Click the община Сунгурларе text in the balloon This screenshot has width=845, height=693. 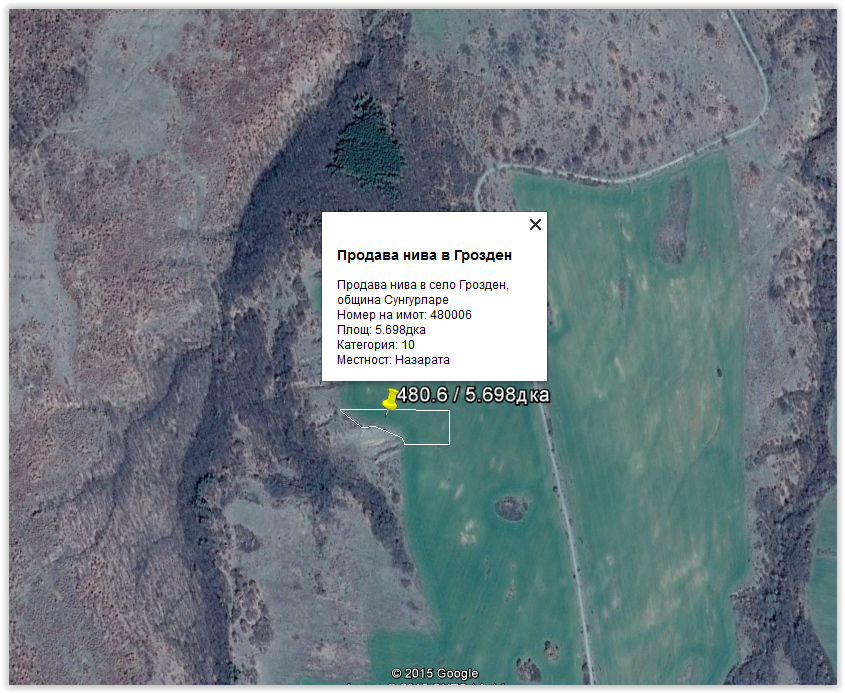(393, 300)
